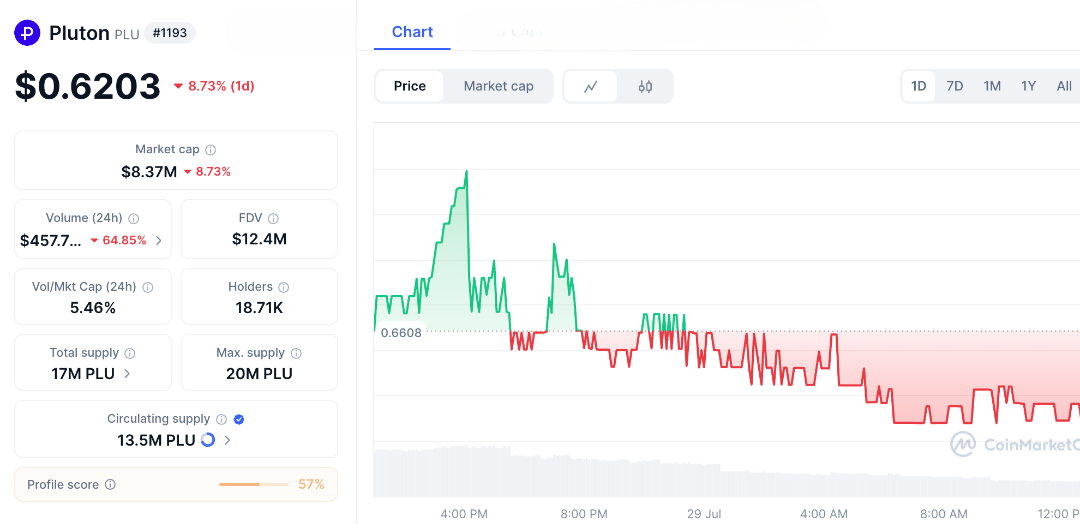Switch to line chart view
The image size is (1080, 524).
coord(591,86)
